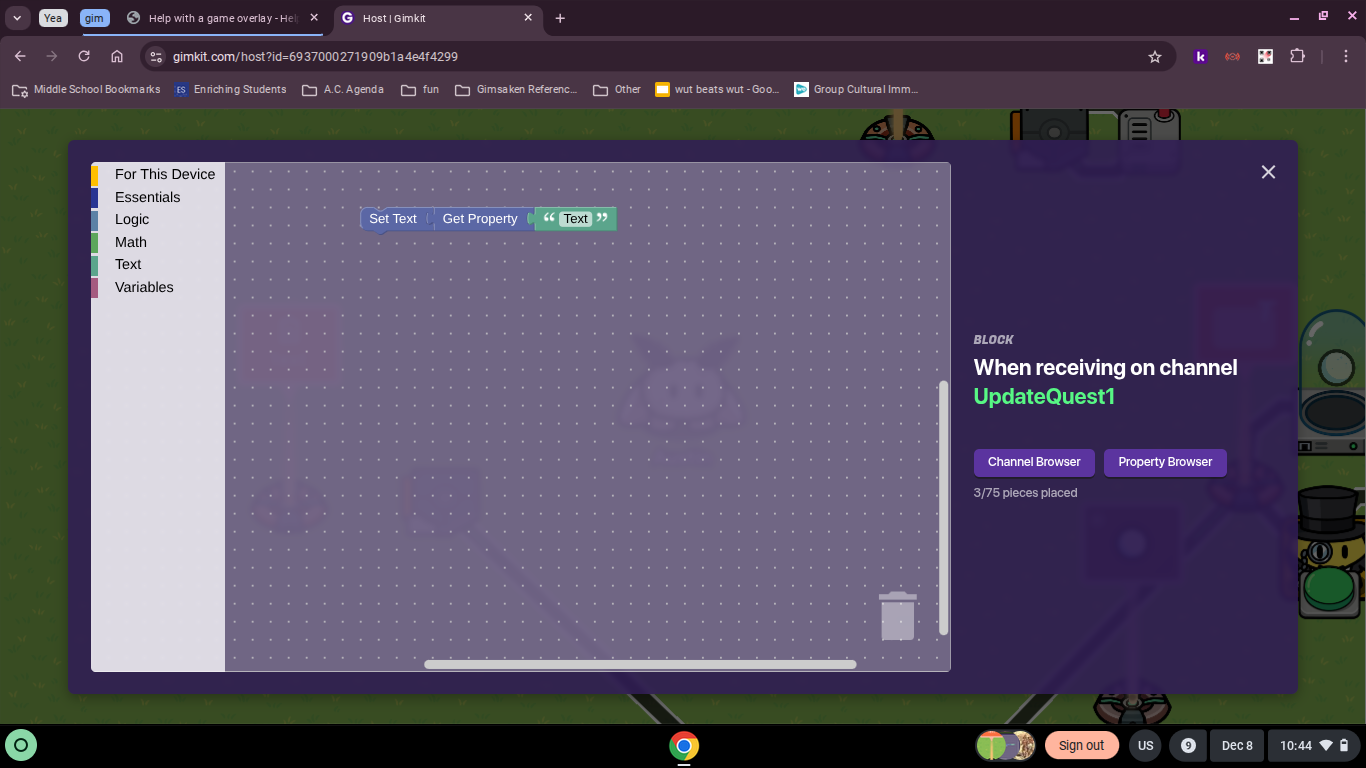Click the trash can icon in workspace
Image resolution: width=1366 pixels, height=768 pixels.
click(x=897, y=616)
